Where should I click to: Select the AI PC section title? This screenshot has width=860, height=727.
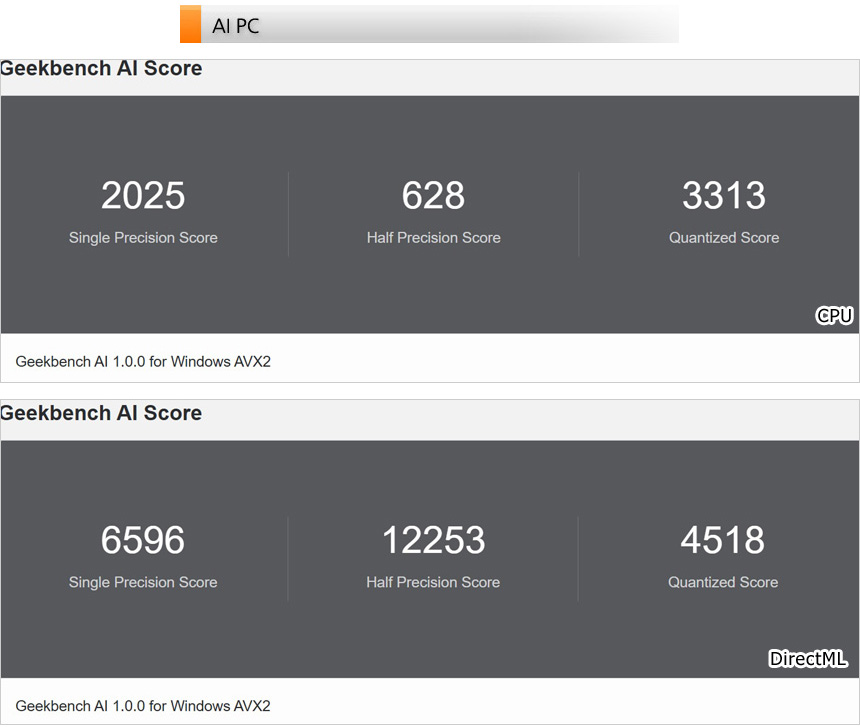pos(236,26)
